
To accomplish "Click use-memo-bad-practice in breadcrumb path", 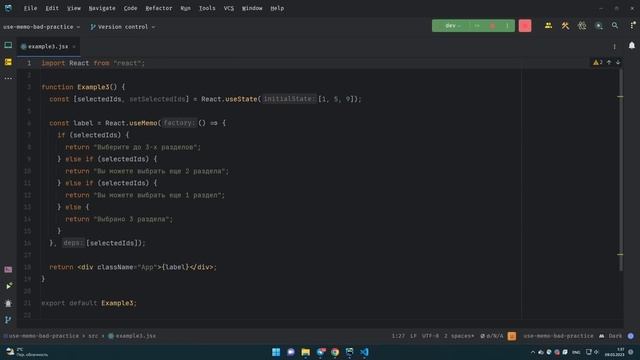I will click(44, 336).
